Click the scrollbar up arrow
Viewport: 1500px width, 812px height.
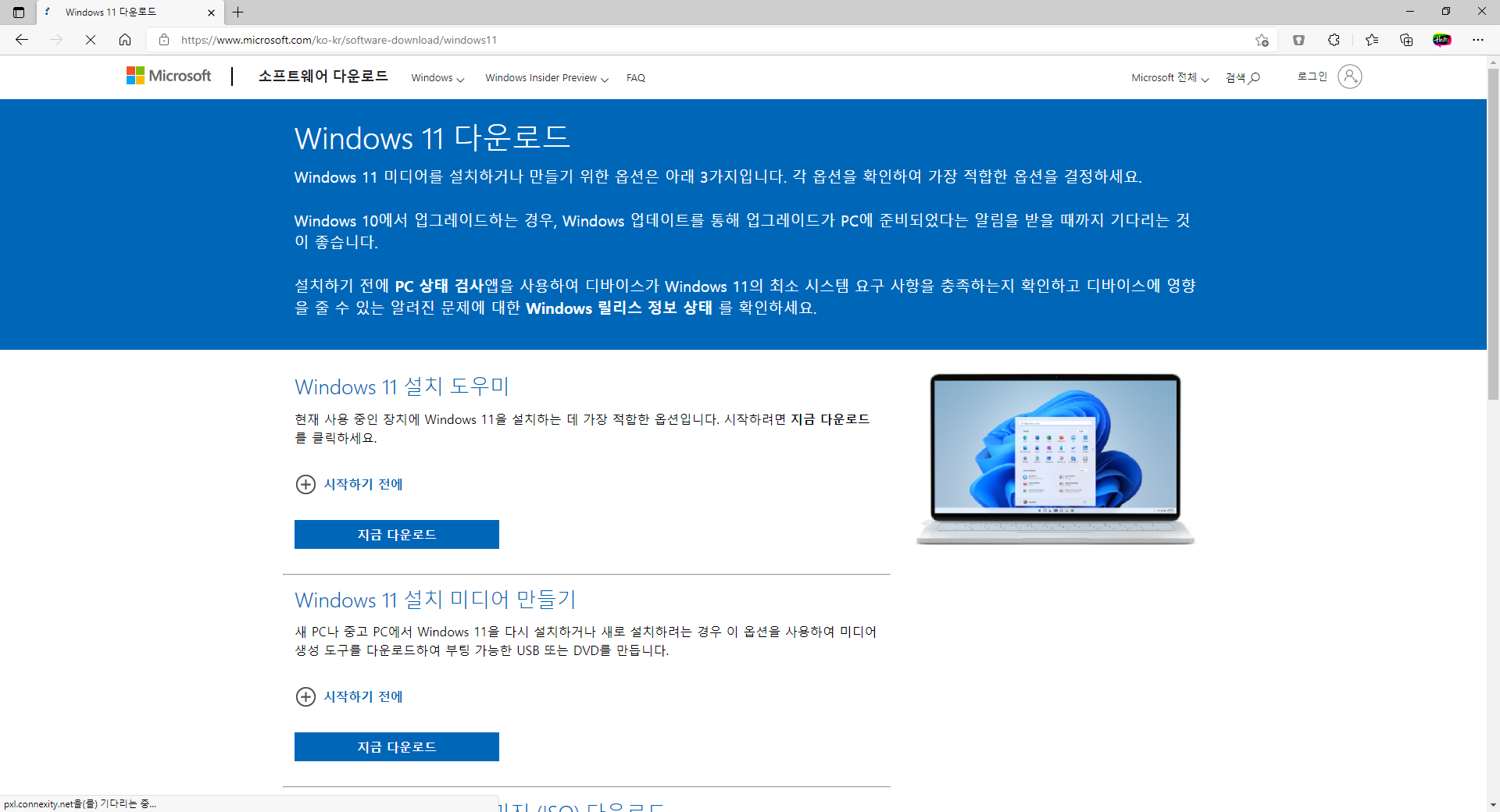click(1493, 62)
